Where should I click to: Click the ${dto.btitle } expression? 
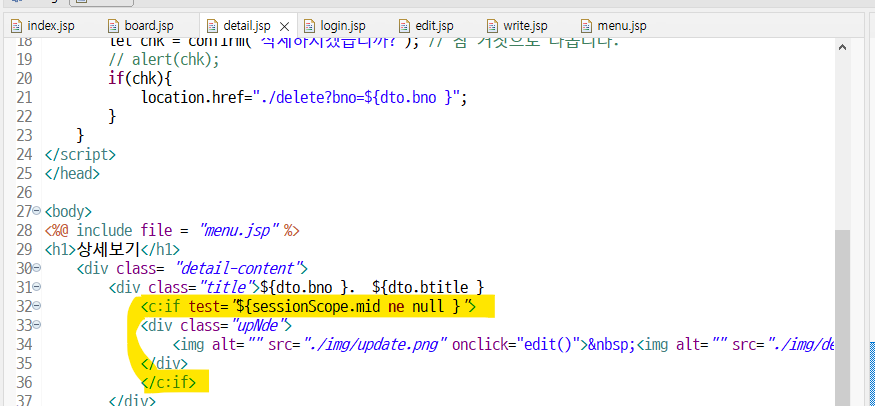[427, 287]
